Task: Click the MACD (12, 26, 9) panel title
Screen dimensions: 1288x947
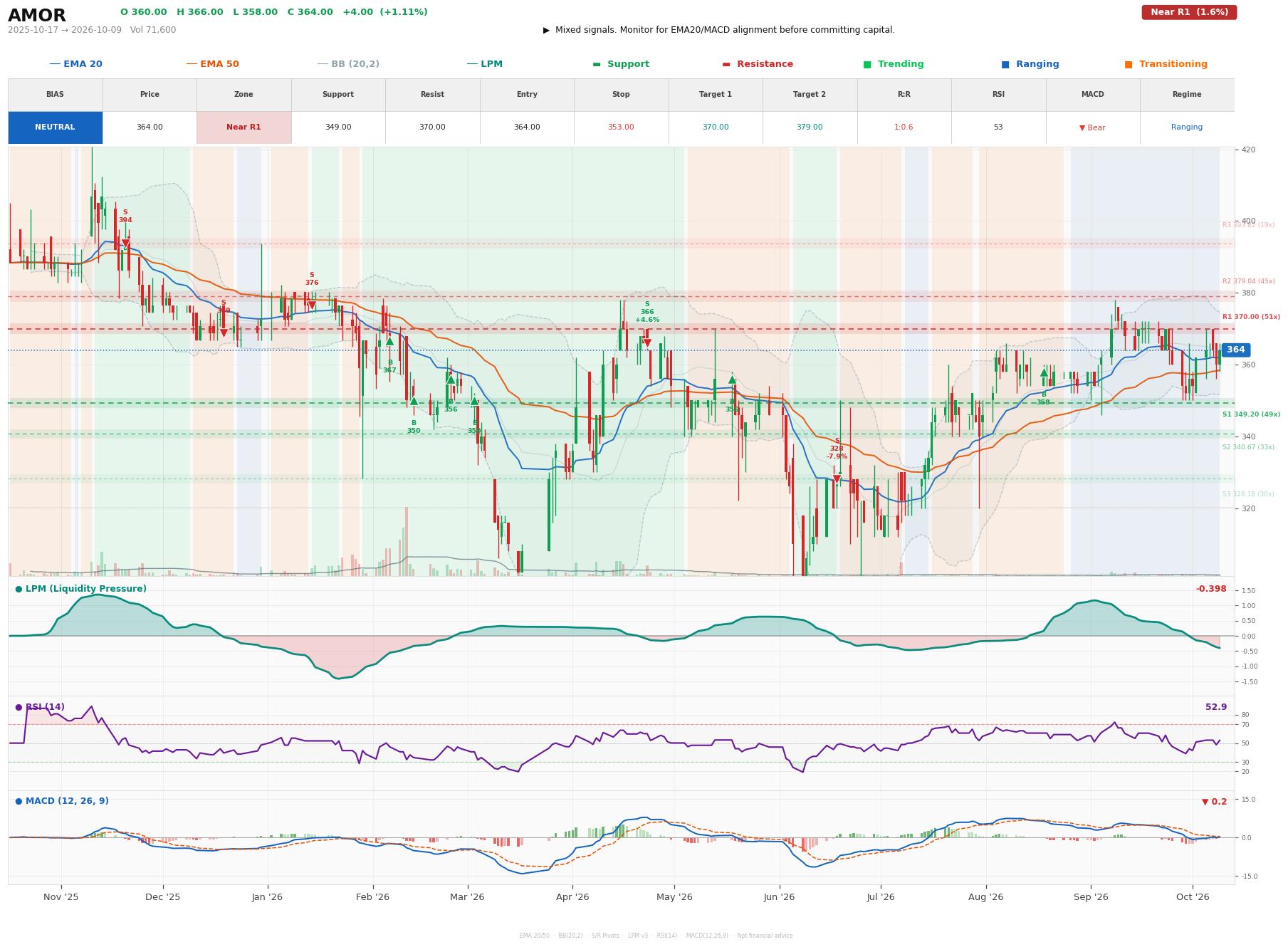Action: coord(62,801)
